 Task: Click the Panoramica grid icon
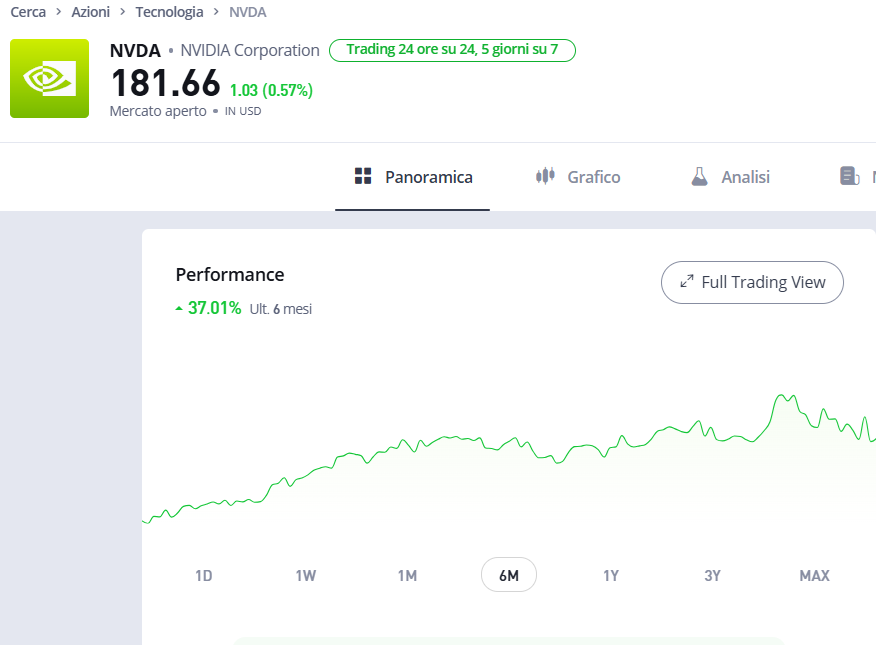(363, 176)
